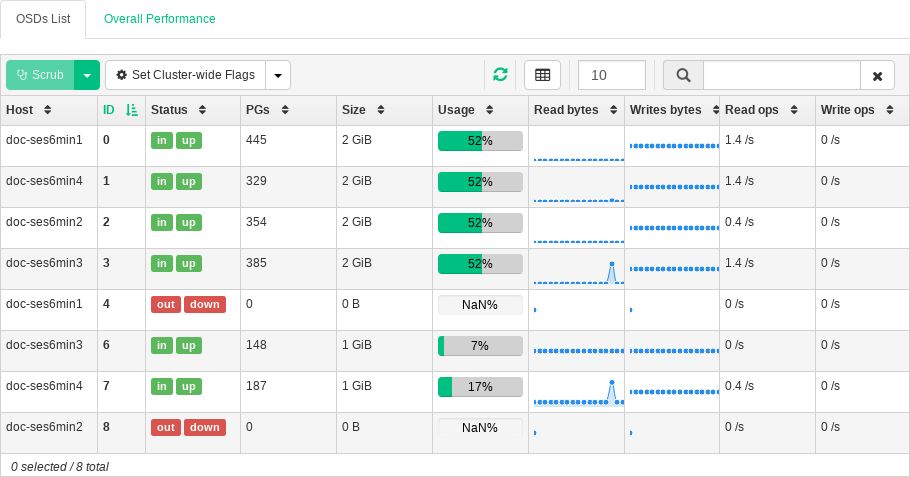
Task: Click the Read ops column sort arrows
Action: click(x=792, y=110)
